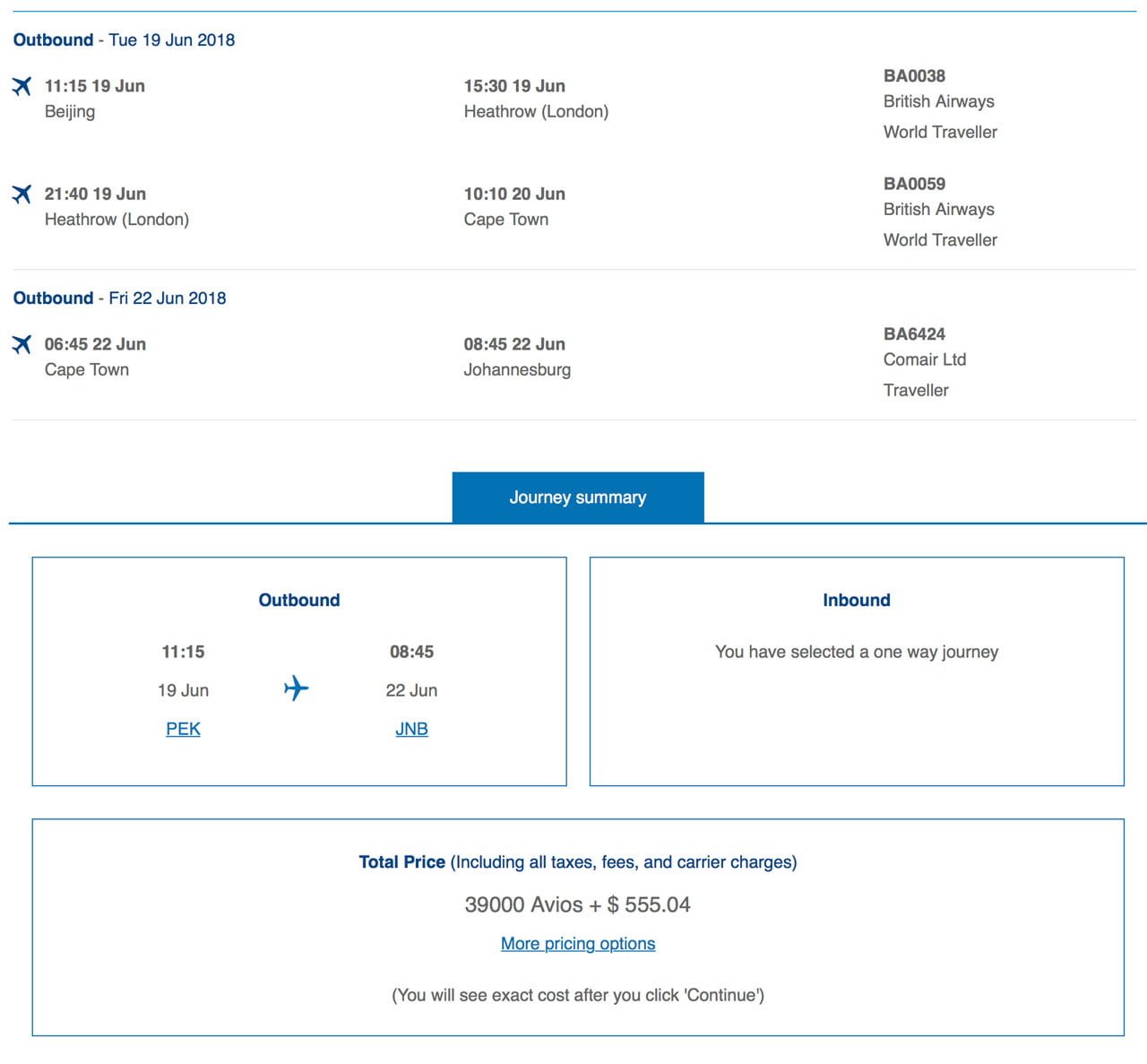Click 'You have selected a one way journey'
The width and height of the screenshot is (1147, 1064).
click(x=857, y=652)
